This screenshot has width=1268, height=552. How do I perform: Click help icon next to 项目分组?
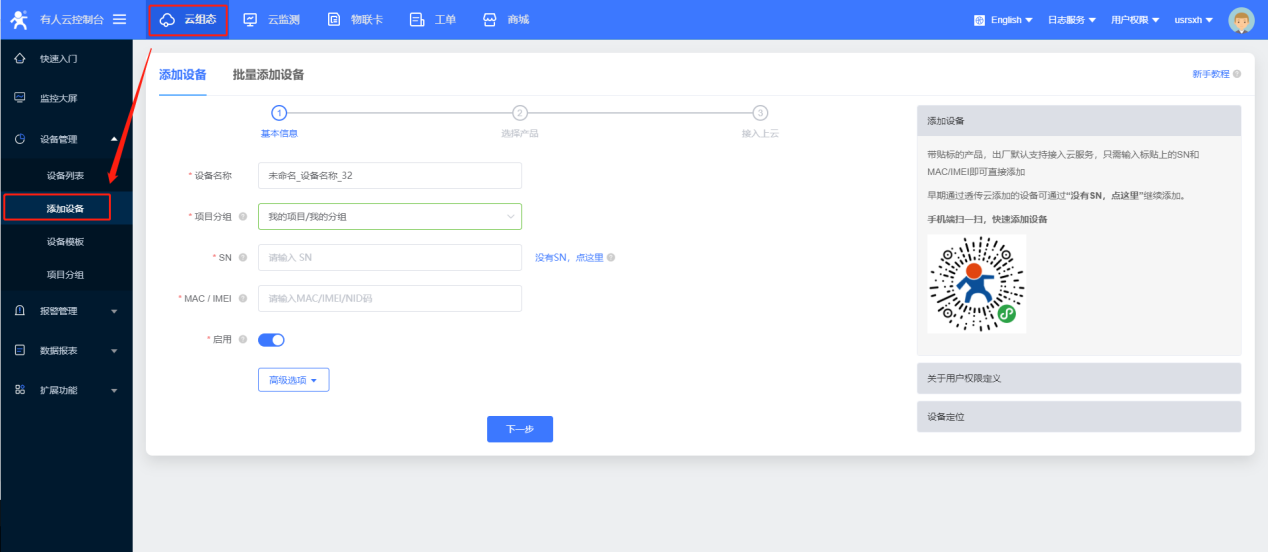tap(243, 217)
